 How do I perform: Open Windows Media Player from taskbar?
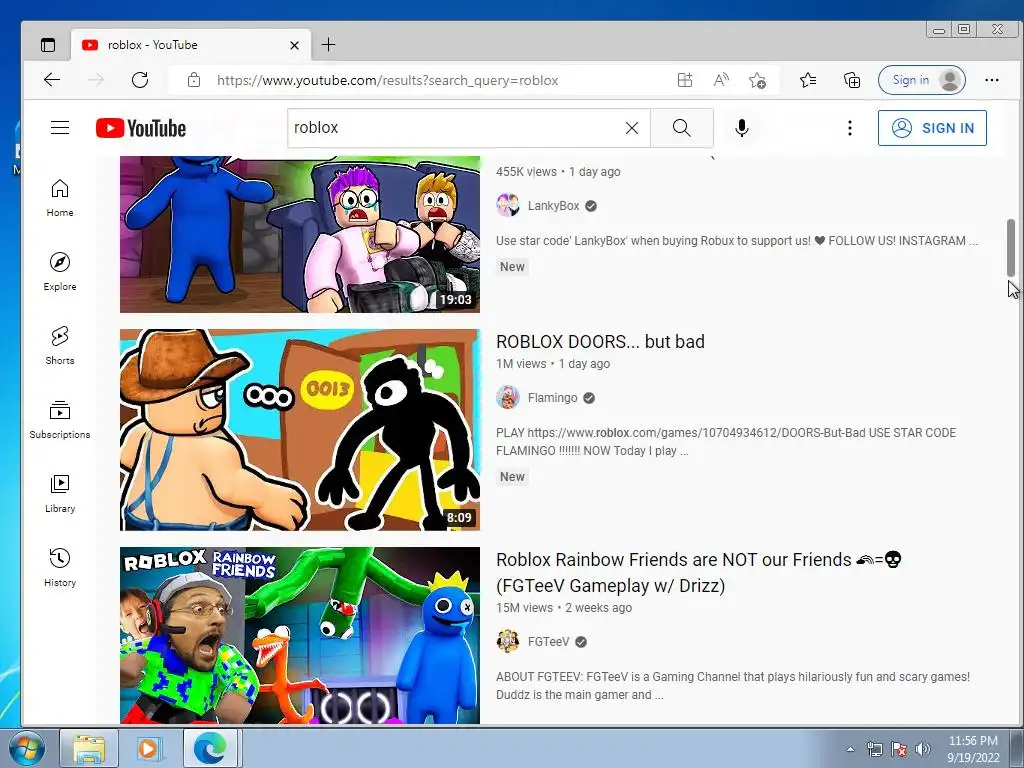point(150,748)
